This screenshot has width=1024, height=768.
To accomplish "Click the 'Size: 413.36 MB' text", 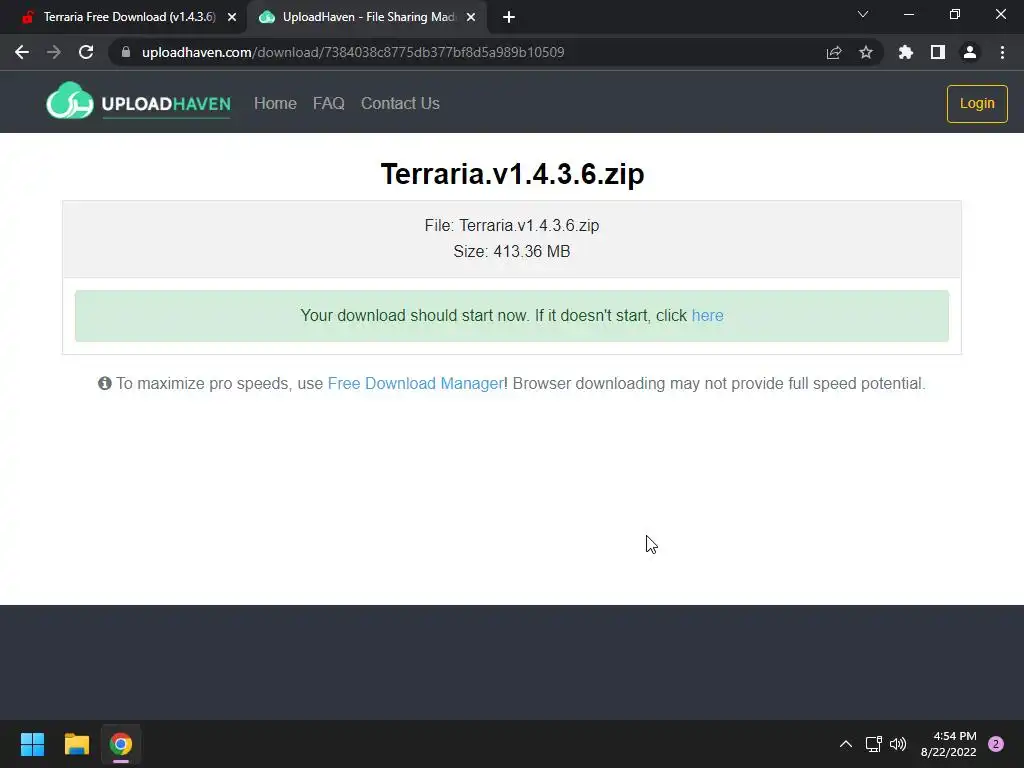I will coord(512,251).
